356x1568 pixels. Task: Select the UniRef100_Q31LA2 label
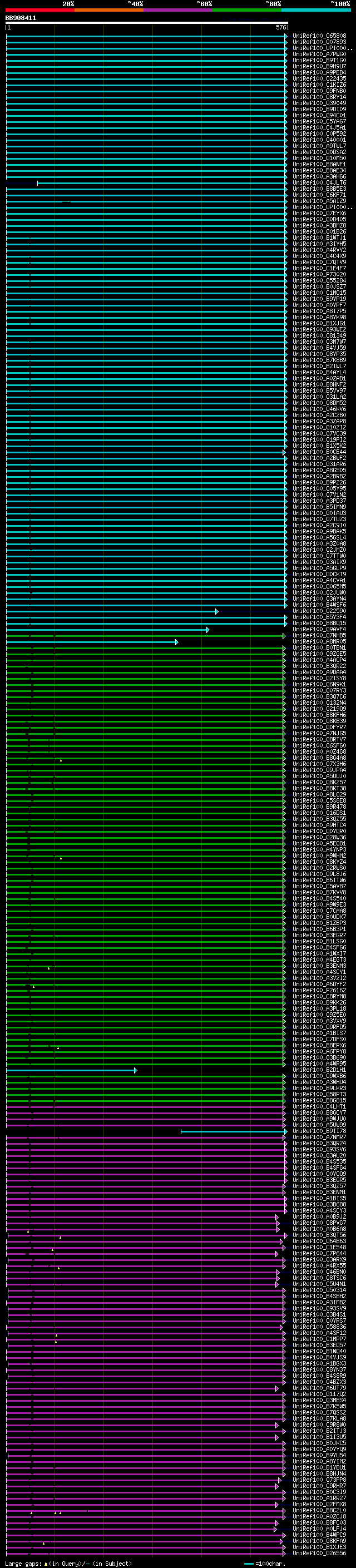pyautogui.click(x=319, y=397)
